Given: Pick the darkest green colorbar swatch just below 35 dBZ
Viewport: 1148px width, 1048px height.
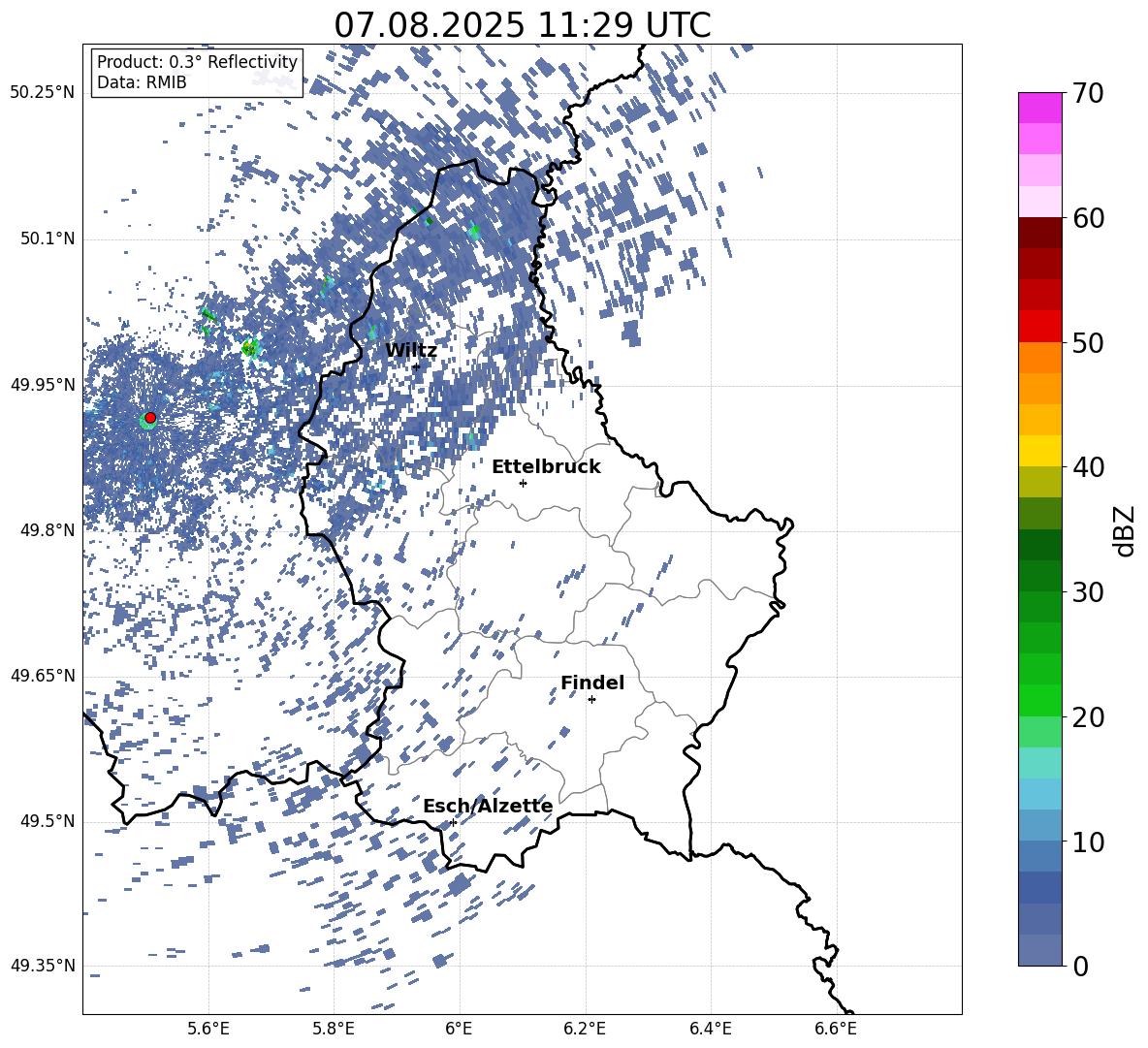Looking at the screenshot, I should click(x=1039, y=545).
